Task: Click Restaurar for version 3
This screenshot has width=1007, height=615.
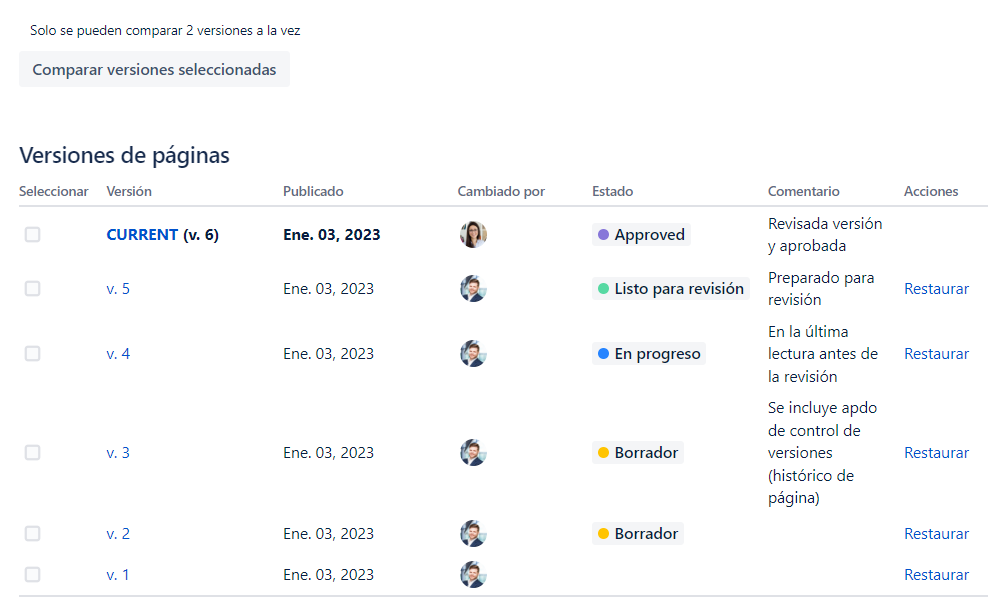Action: [x=936, y=453]
